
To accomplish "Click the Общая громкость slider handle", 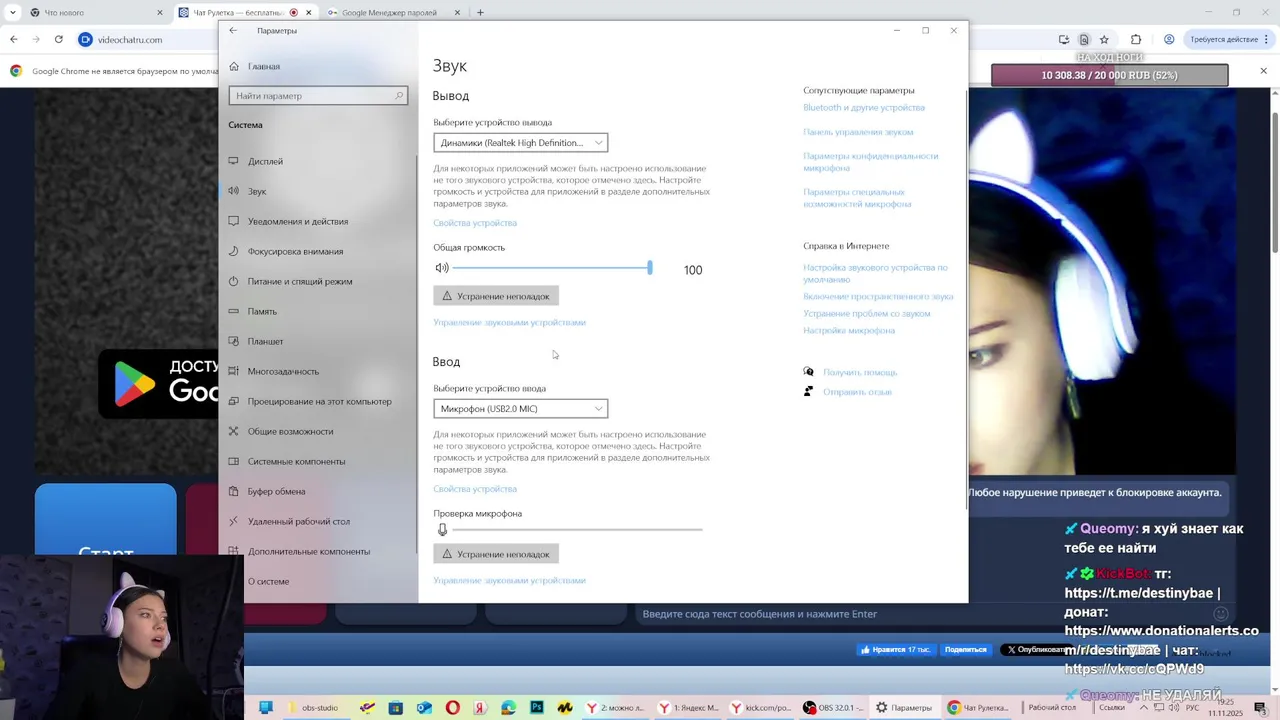I will (650, 268).
